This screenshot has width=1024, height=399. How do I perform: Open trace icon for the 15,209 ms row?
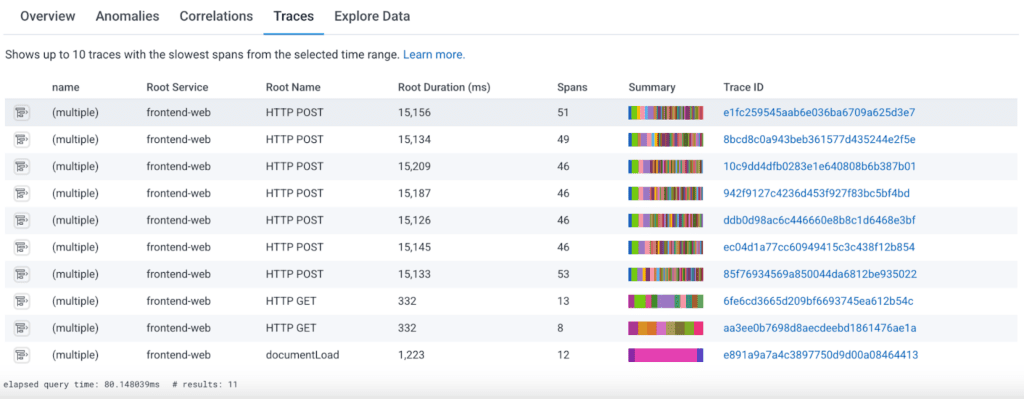click(x=21, y=167)
